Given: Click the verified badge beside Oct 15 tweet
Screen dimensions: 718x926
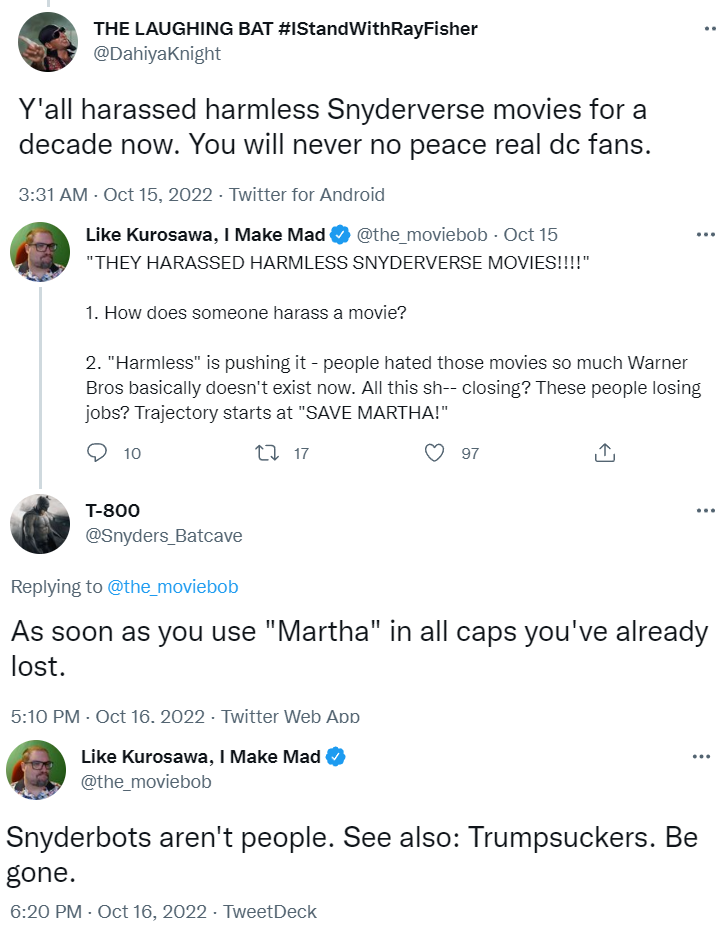Looking at the screenshot, I should pyautogui.click(x=340, y=235).
